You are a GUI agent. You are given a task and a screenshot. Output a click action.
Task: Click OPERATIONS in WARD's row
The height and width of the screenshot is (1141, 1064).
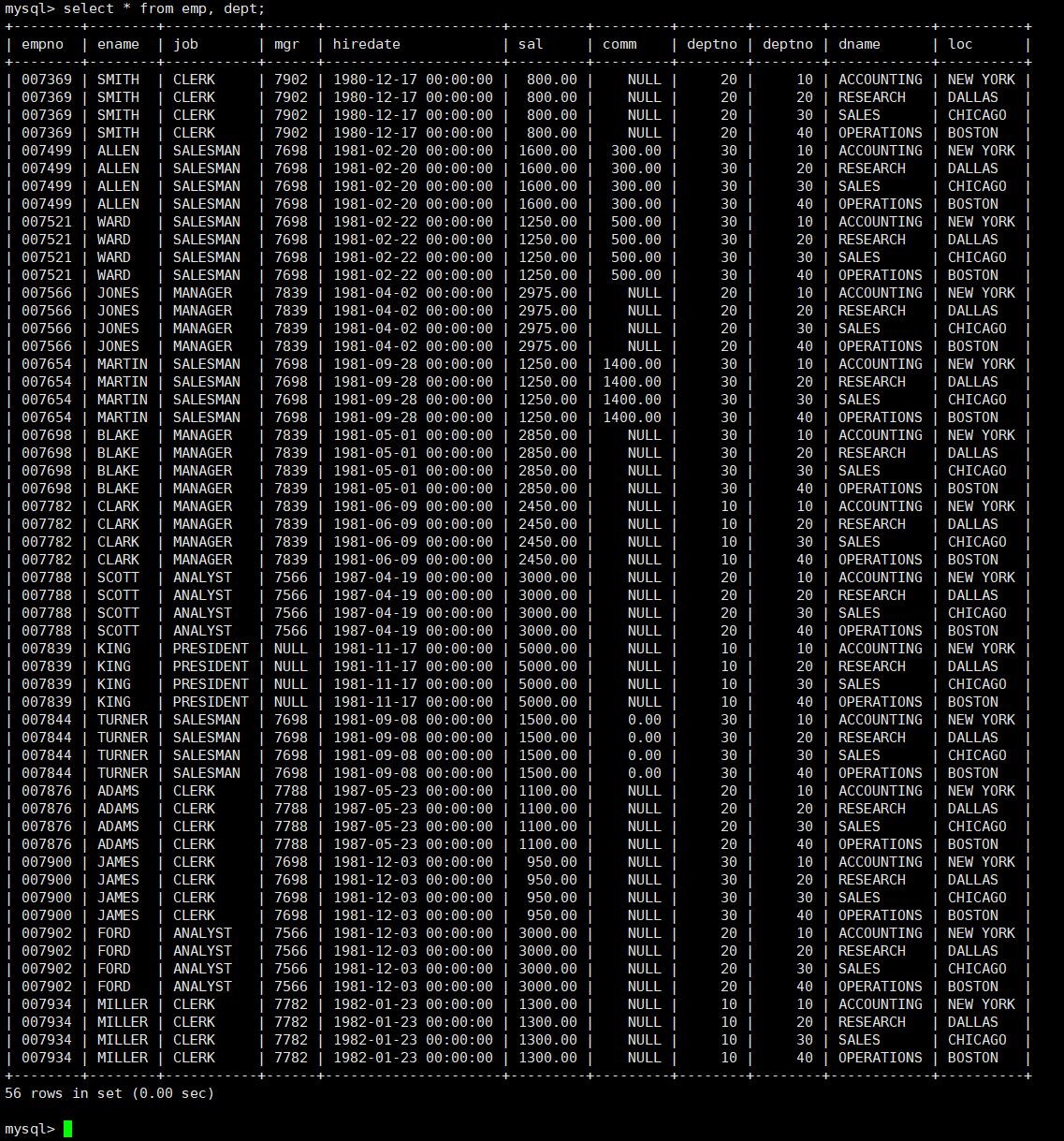pos(881,275)
